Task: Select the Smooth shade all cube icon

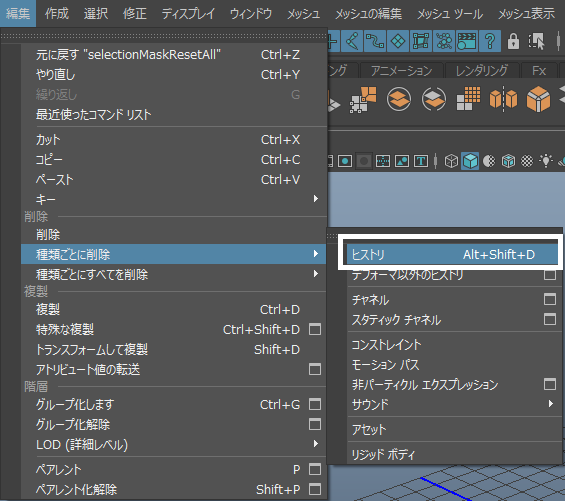Action: 470,161
